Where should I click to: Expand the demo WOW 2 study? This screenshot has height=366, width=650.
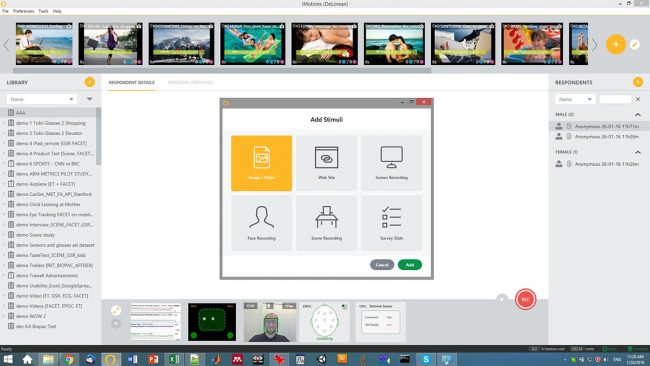(x=4, y=316)
